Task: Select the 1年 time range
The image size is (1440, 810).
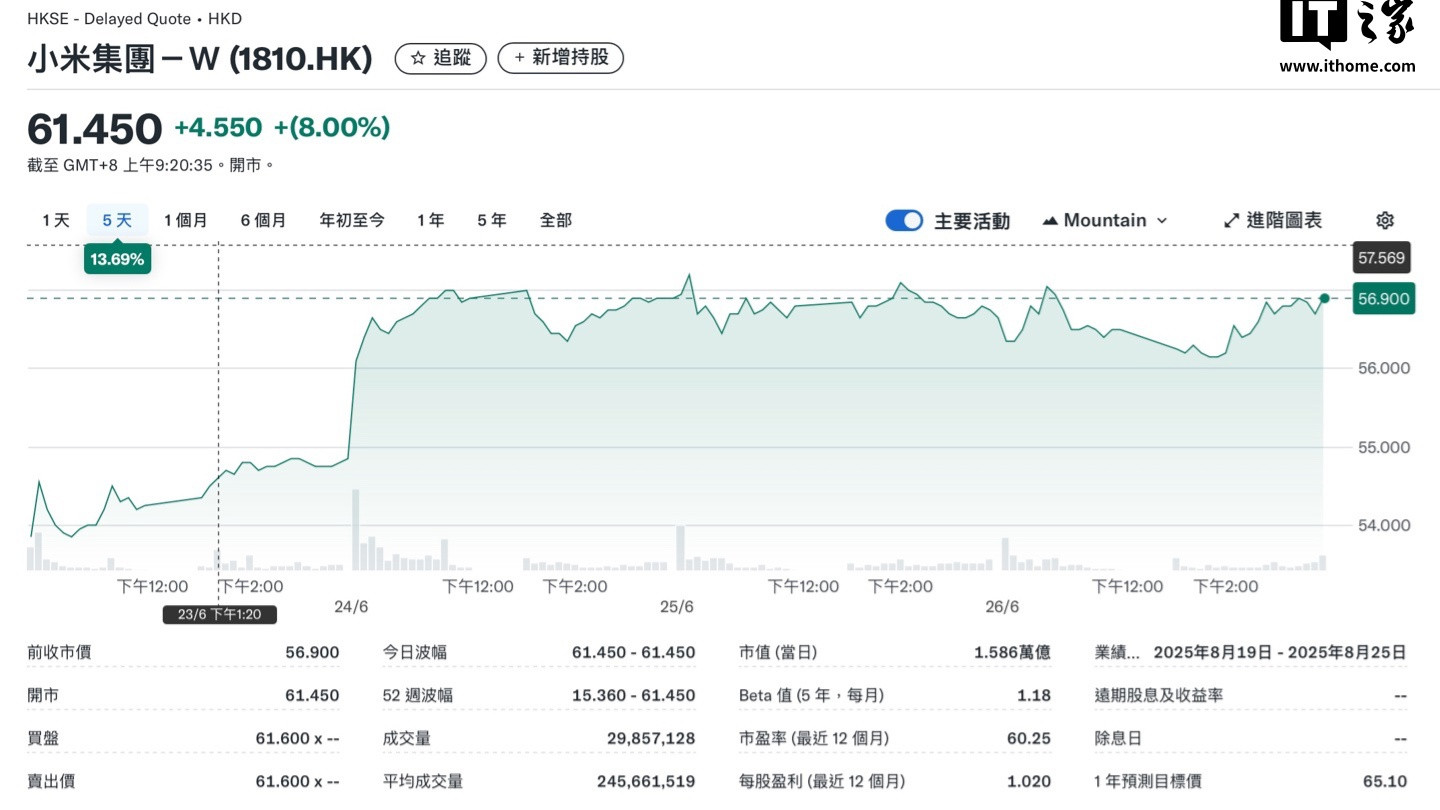Action: (x=431, y=220)
